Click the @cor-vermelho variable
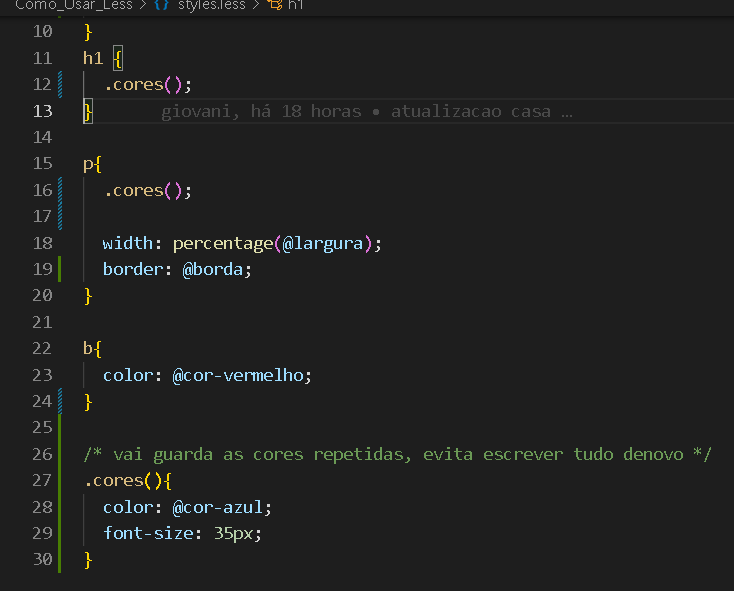 tap(238, 375)
